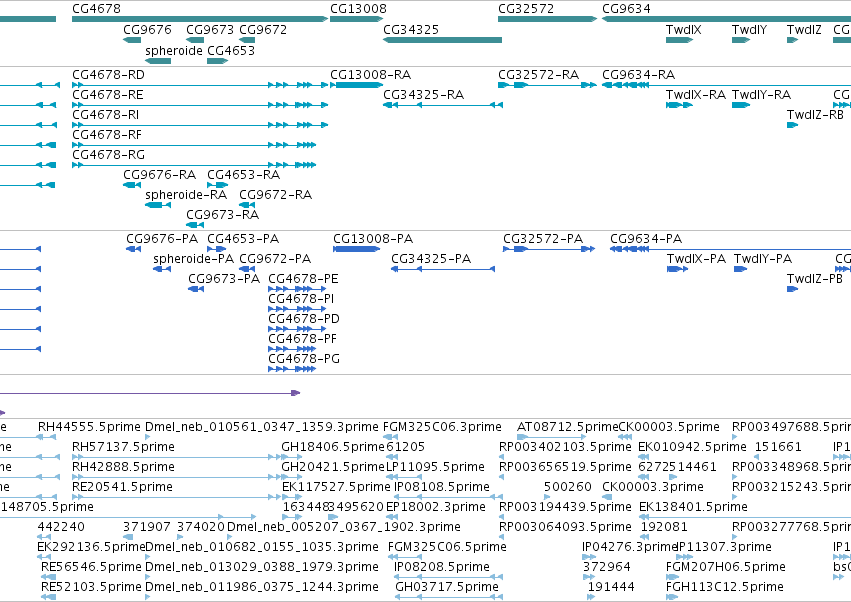This screenshot has width=851, height=602.
Task: Select the spheroide-PA protein label
Action: pyautogui.click(x=193, y=259)
